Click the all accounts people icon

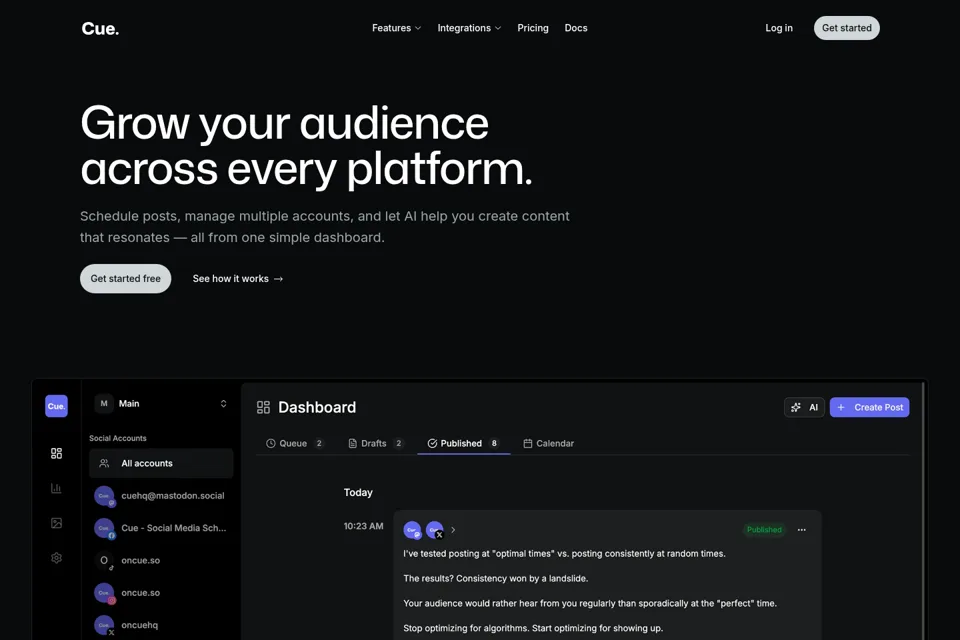pos(104,464)
